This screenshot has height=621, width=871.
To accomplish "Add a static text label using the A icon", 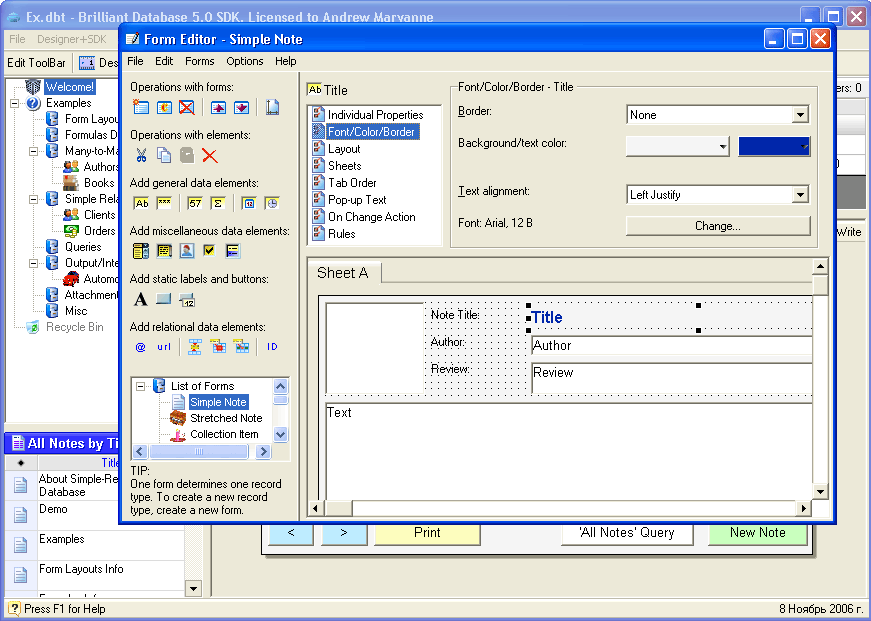I will coord(140,298).
